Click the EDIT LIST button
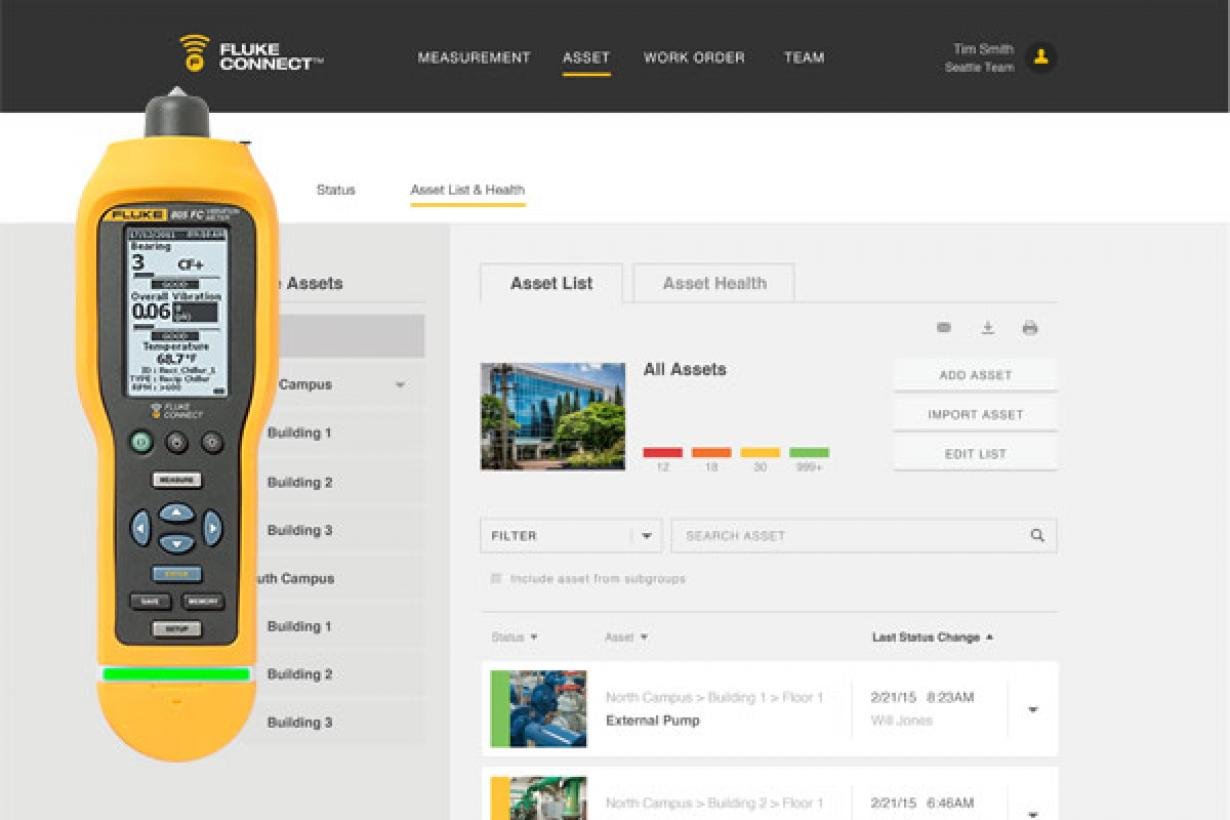Viewport: 1230px width, 820px height. (x=975, y=454)
